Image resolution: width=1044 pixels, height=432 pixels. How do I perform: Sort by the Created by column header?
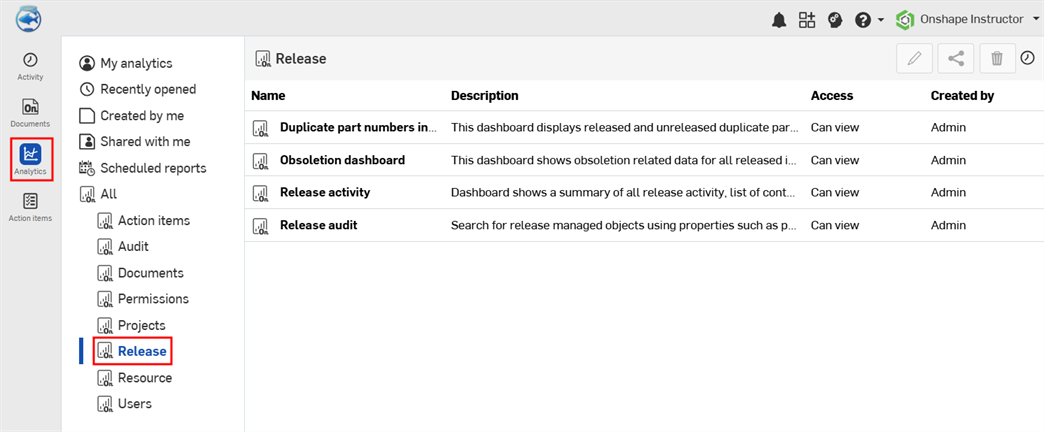point(962,96)
